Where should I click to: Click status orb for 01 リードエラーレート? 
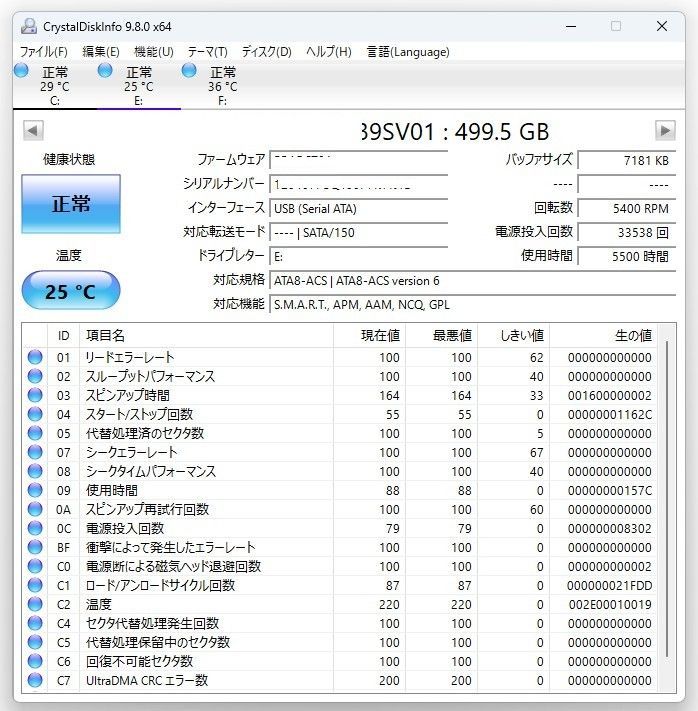coord(35,357)
